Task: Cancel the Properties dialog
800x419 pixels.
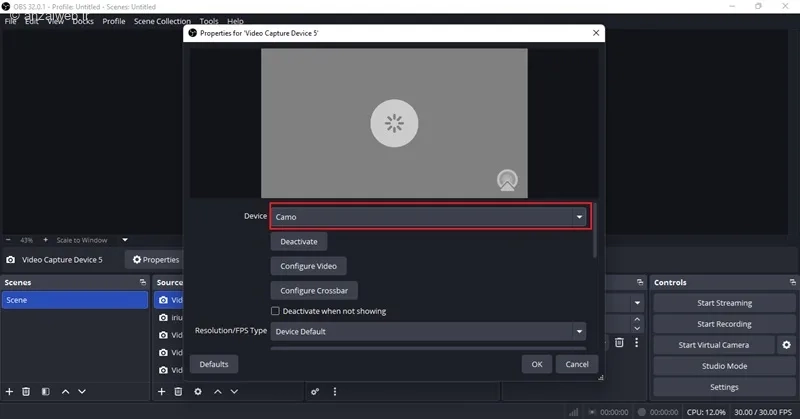Action: 577,364
